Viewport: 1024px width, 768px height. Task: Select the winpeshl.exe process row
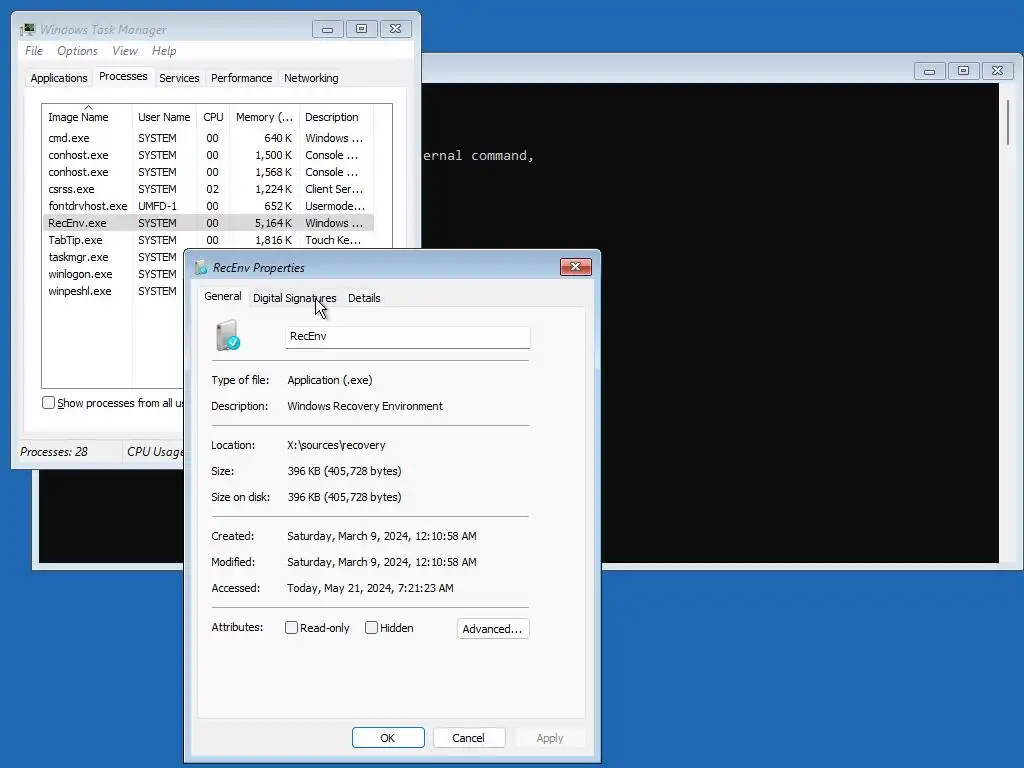114,291
